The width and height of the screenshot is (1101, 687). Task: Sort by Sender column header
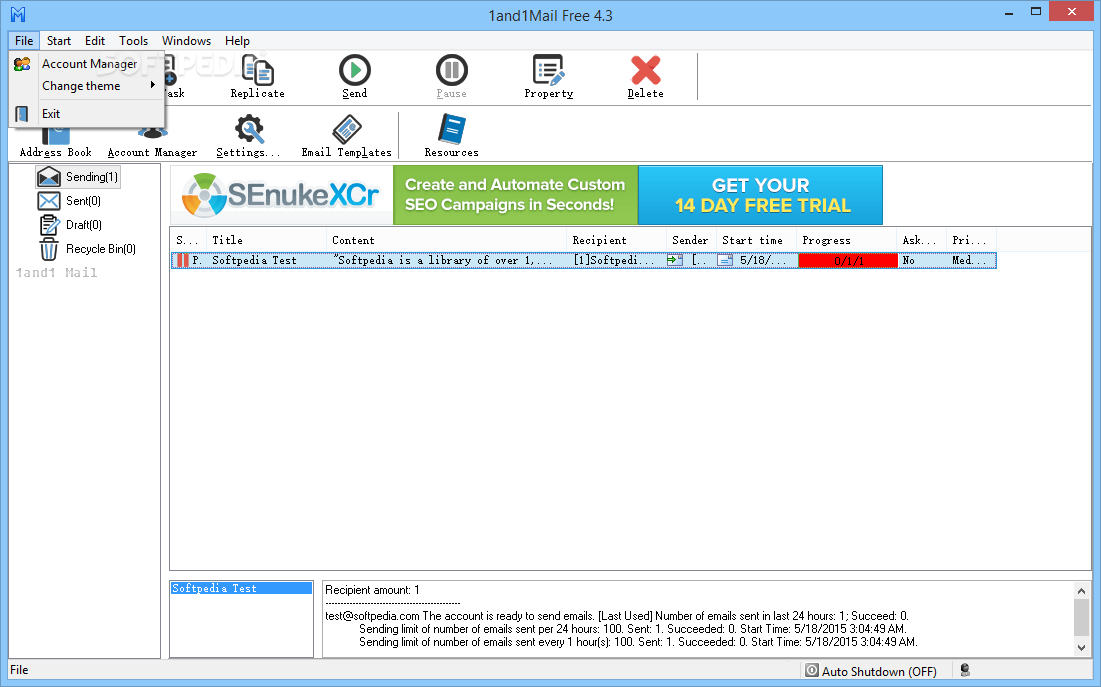click(692, 240)
